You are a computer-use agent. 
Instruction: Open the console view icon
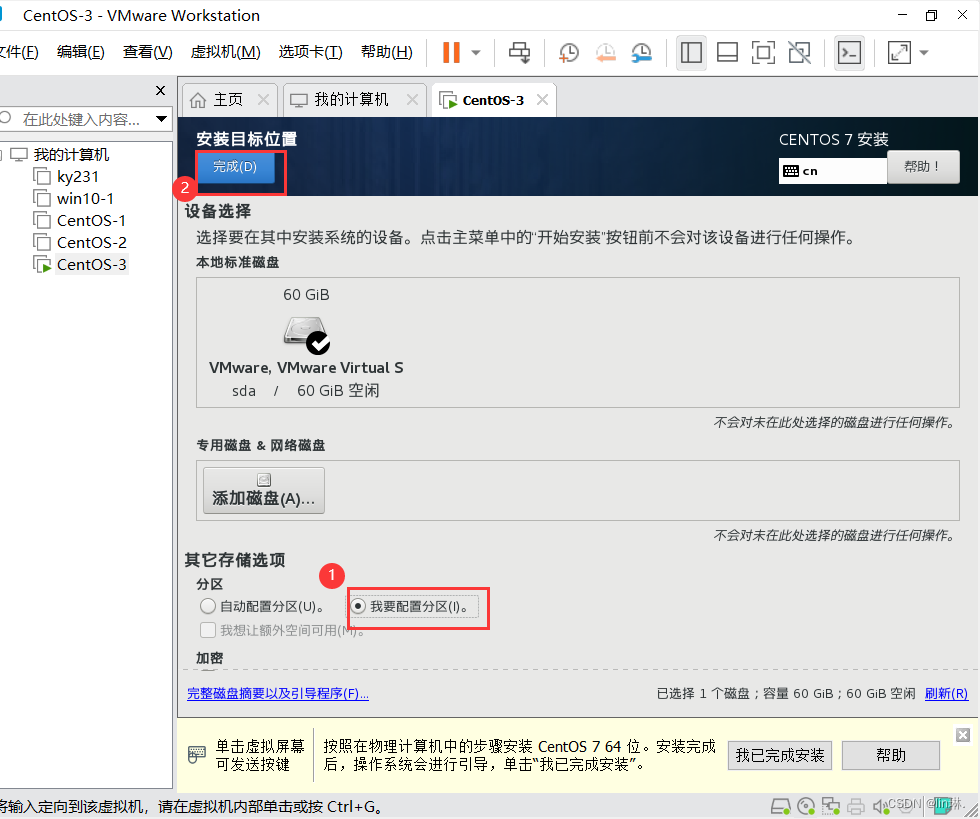click(849, 53)
